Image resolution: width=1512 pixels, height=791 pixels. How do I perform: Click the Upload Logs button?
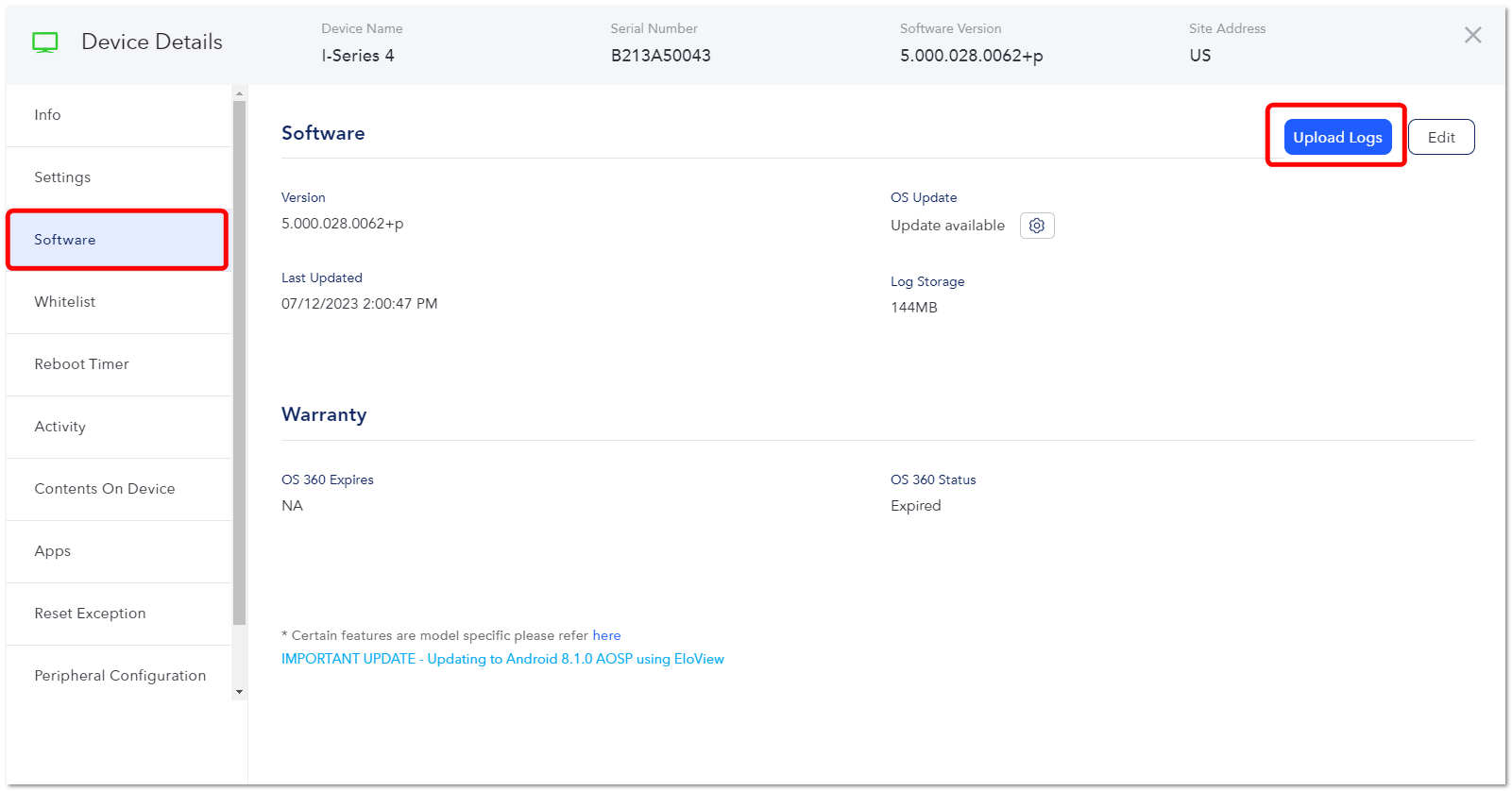point(1337,137)
